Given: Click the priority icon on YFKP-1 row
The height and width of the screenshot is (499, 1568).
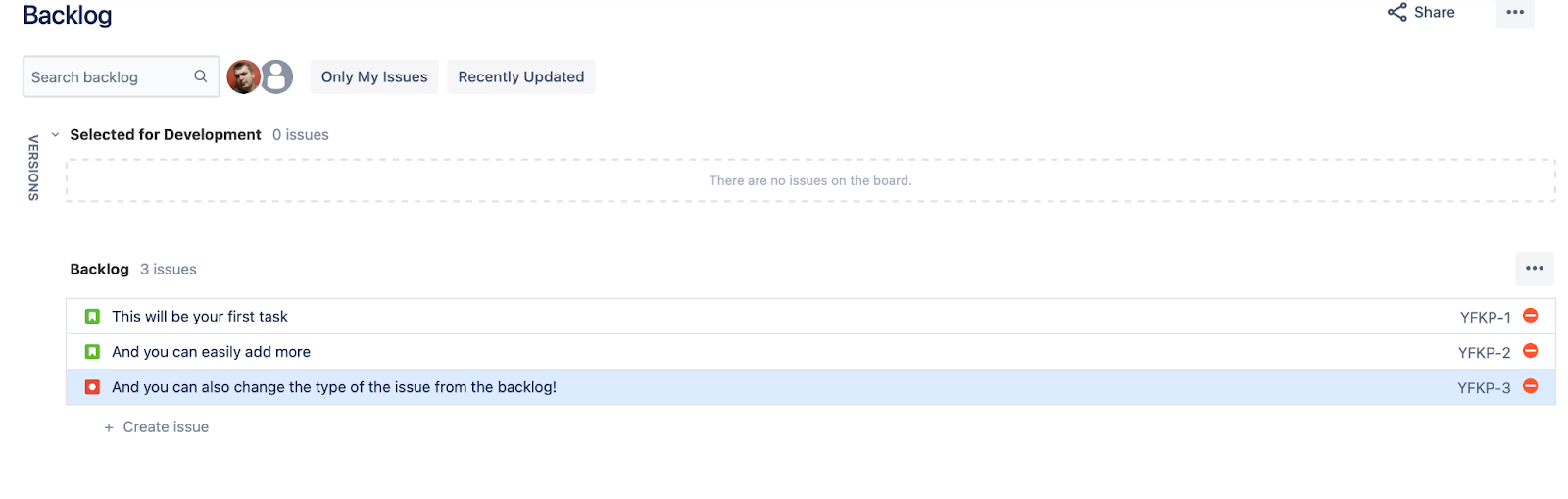Looking at the screenshot, I should [1531, 316].
